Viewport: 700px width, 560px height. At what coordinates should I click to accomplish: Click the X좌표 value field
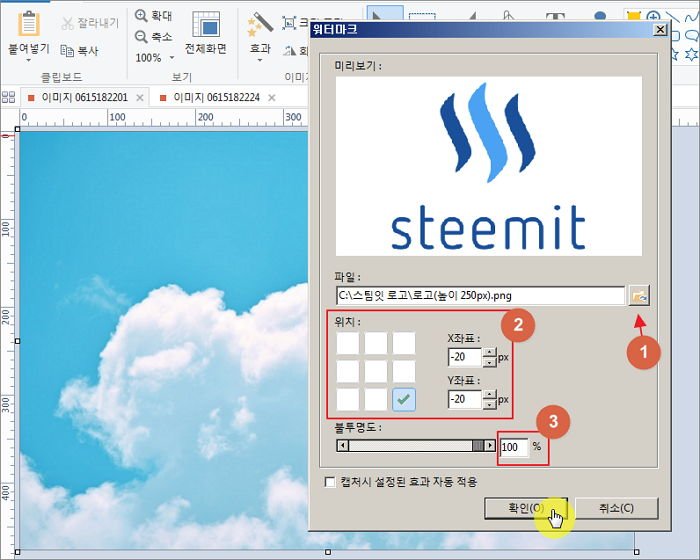tap(465, 357)
